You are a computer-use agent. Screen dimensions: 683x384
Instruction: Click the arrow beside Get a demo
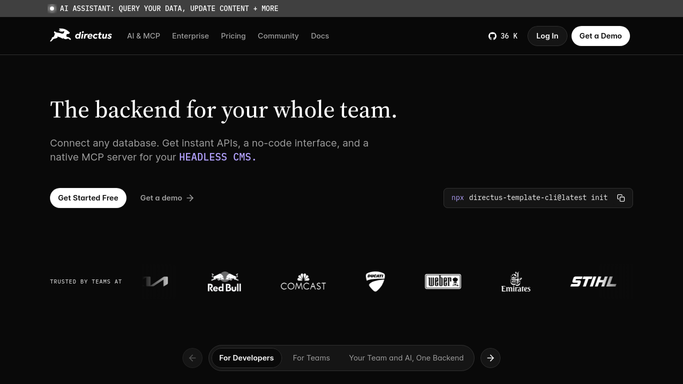coord(190,198)
